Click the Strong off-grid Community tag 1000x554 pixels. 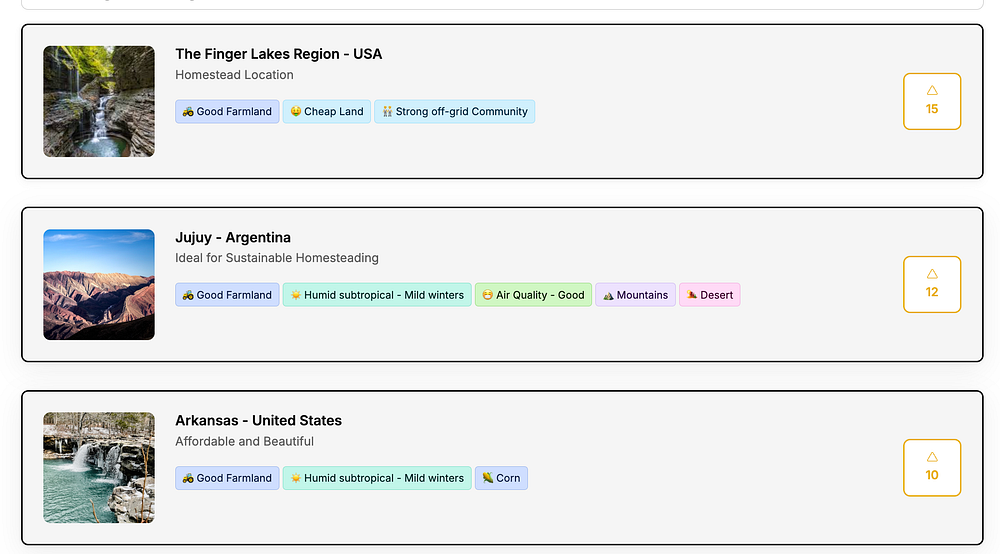tap(455, 111)
